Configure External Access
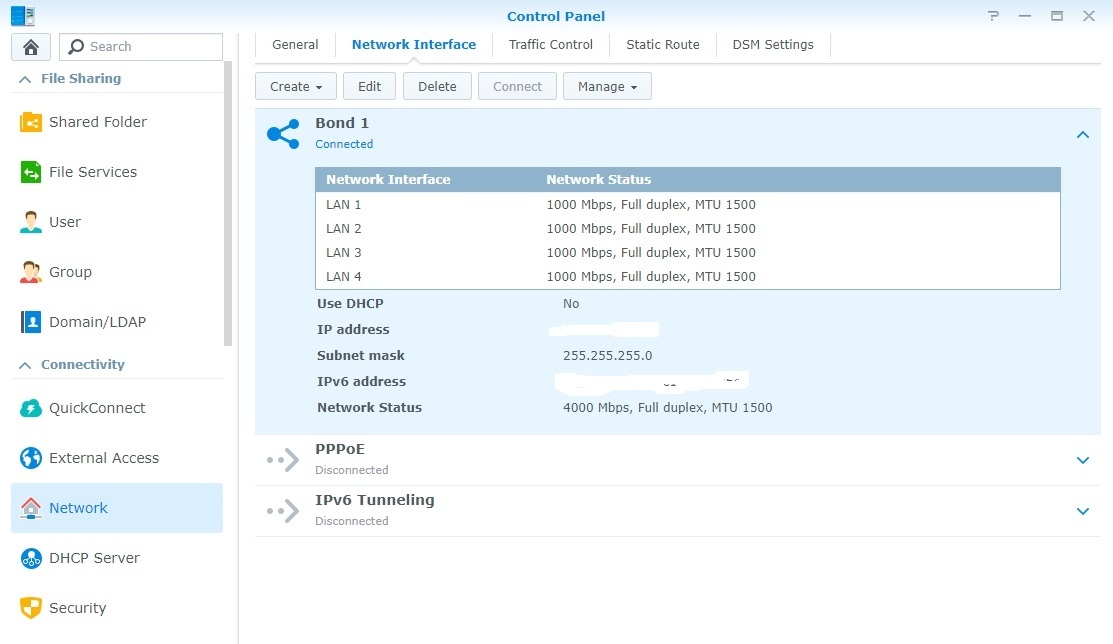 point(104,457)
